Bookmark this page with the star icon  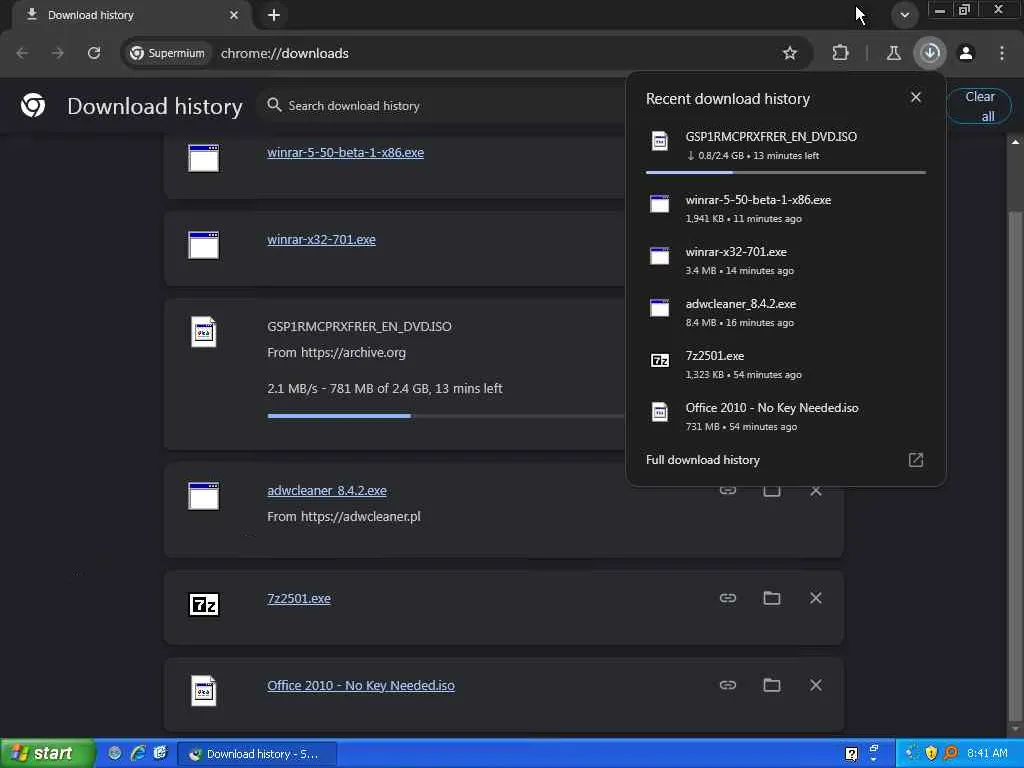(790, 53)
